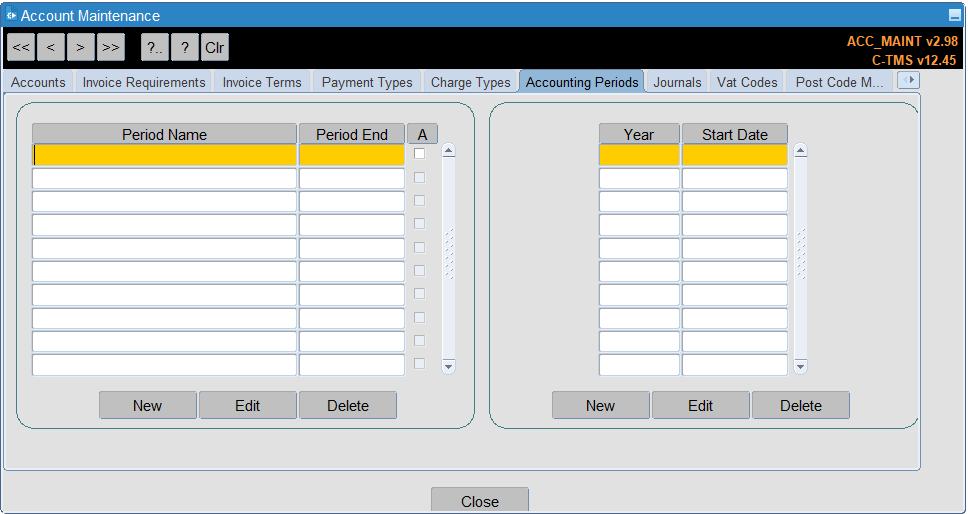Click the previous record < button
This screenshot has height=514, width=968.
[51, 48]
